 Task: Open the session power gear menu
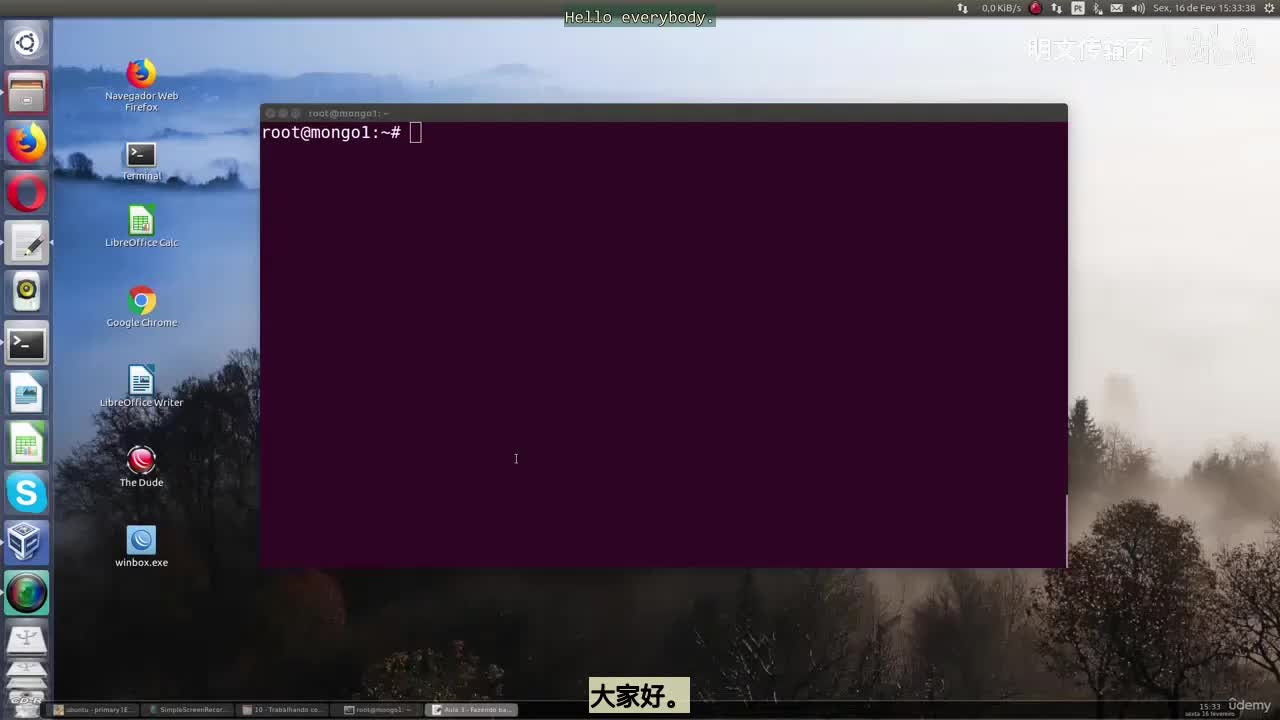tap(1268, 8)
